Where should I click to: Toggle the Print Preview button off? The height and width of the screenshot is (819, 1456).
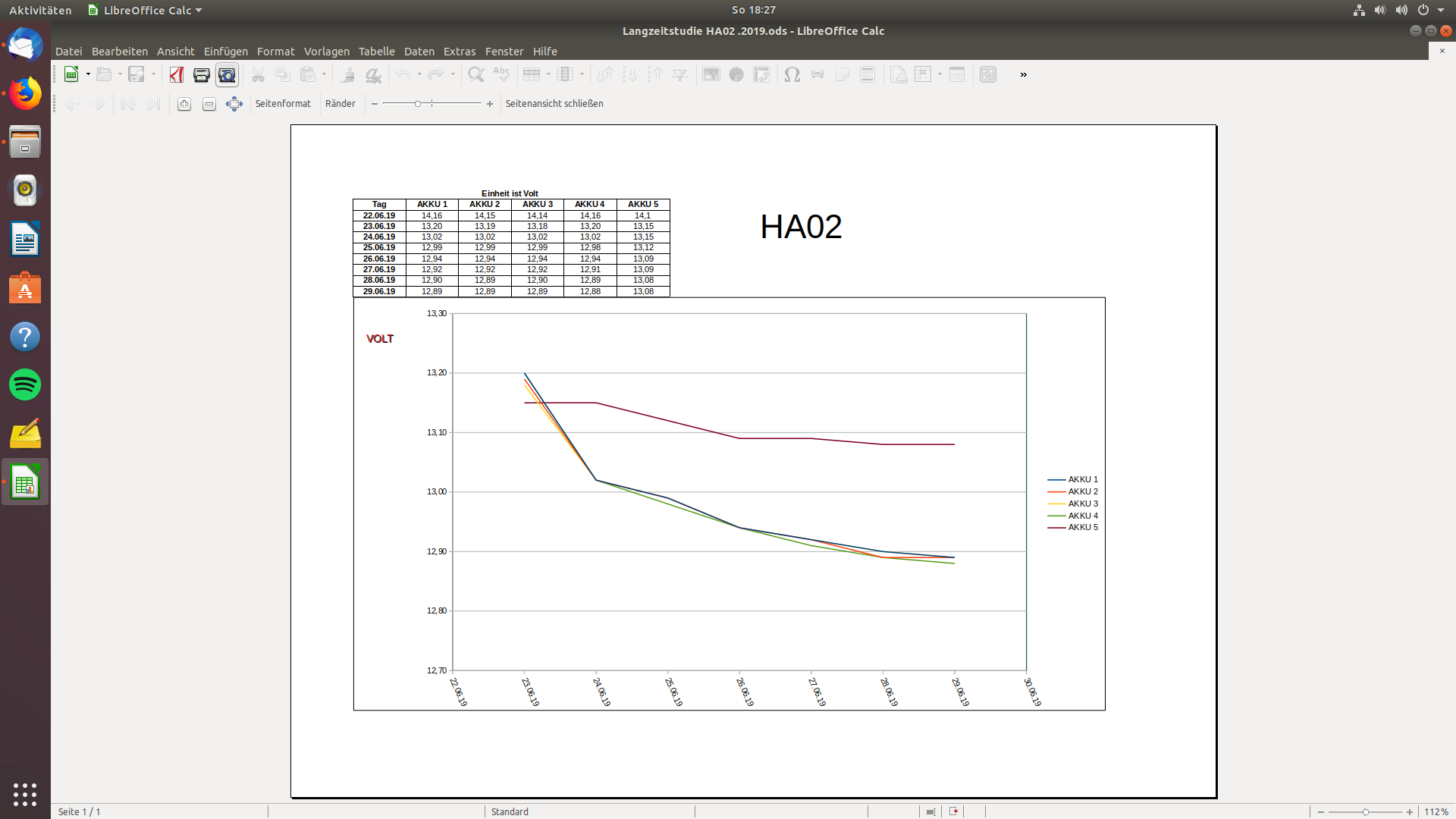pos(227,74)
